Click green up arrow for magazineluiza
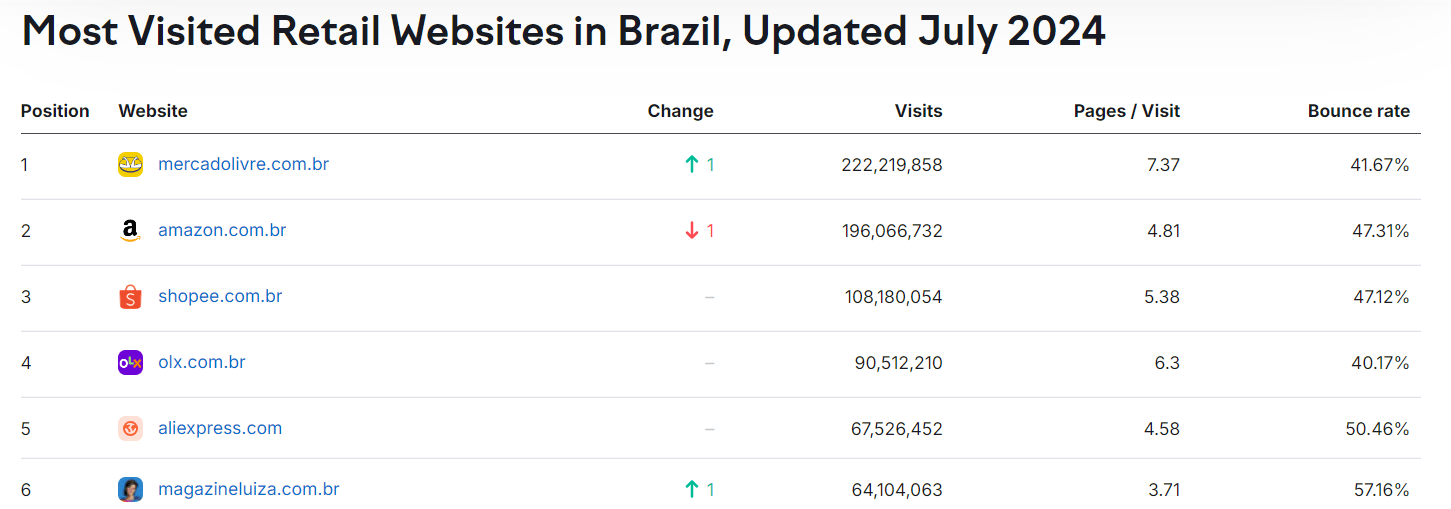1451x509 pixels. point(691,490)
